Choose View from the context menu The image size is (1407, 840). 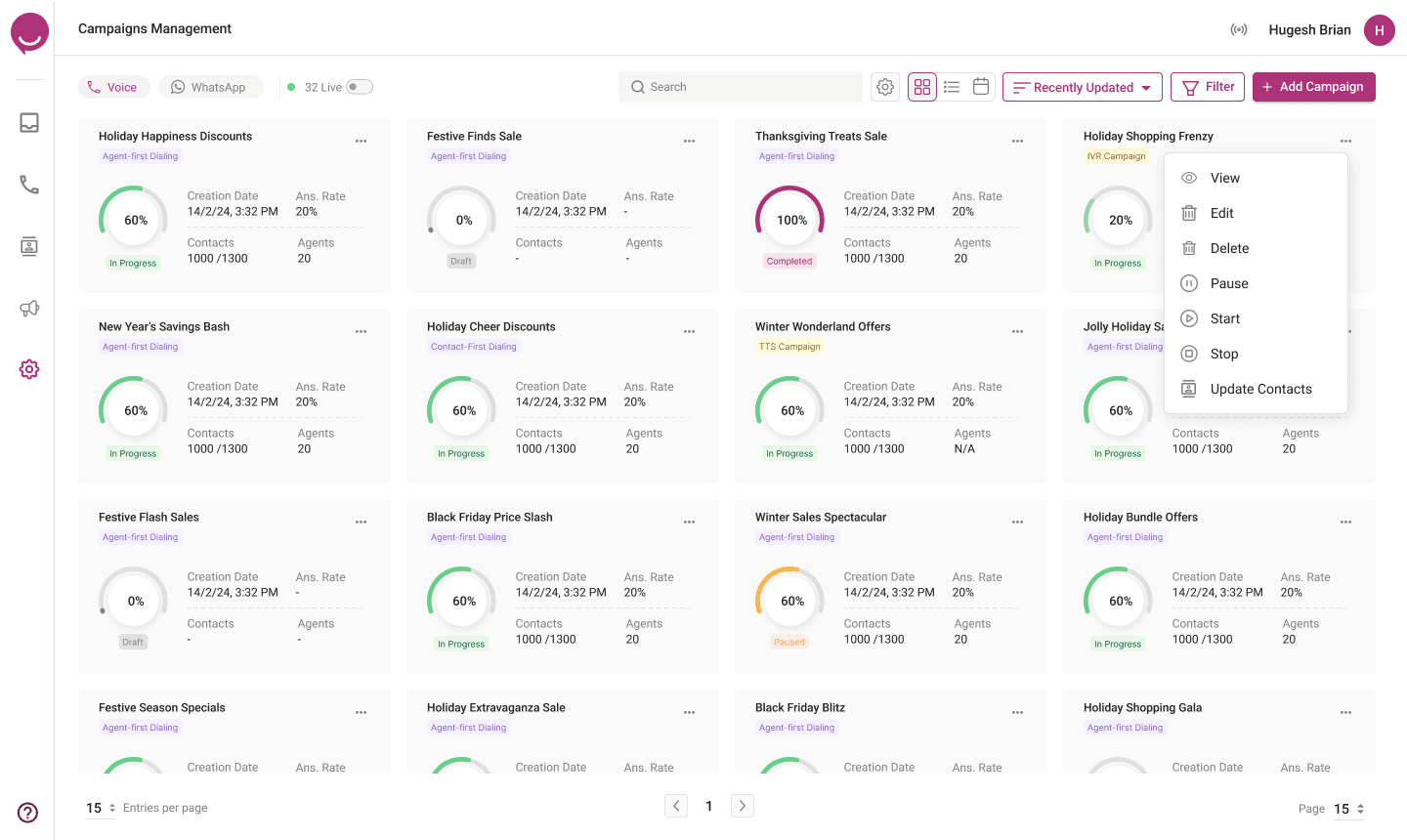point(1256,178)
